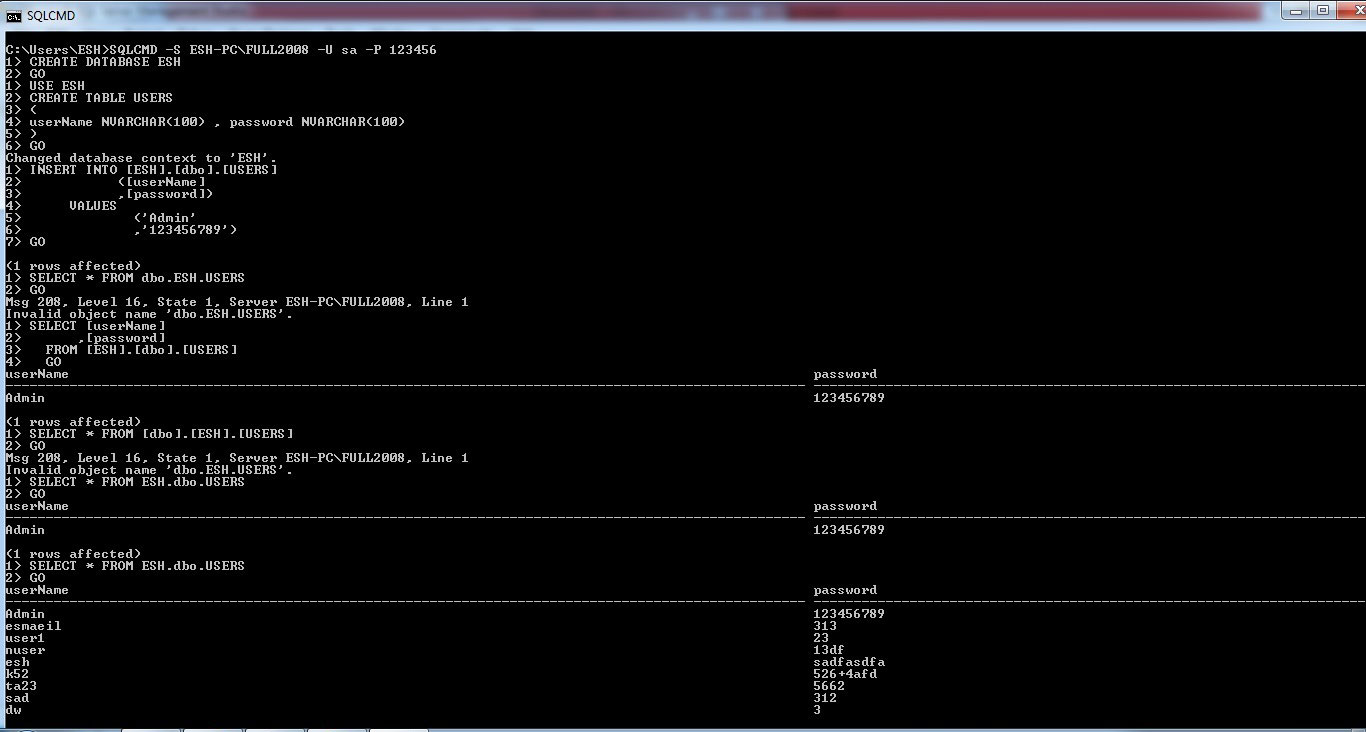The width and height of the screenshot is (1366, 732).
Task: Minimize the SQLCMD console window
Action: 1296,10
